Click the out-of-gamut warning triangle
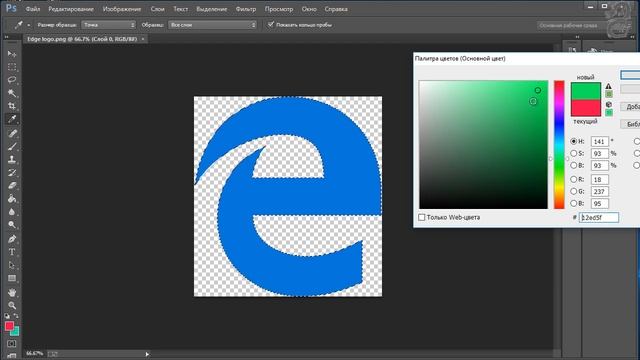 pyautogui.click(x=609, y=86)
